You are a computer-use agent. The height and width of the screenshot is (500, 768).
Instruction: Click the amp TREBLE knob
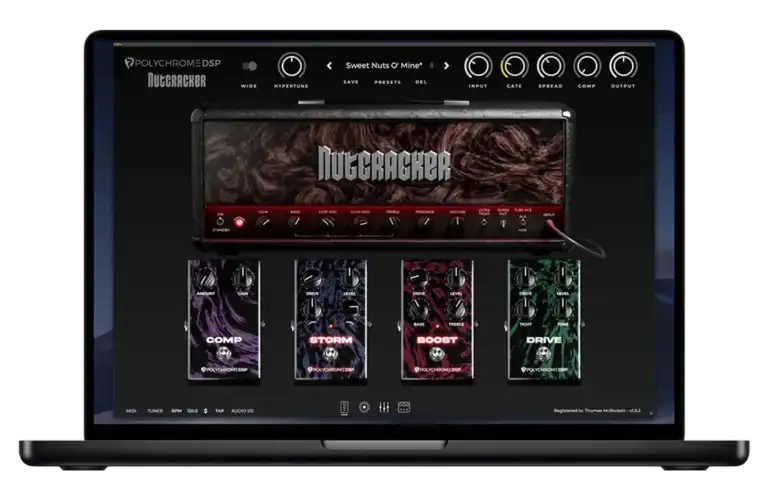pyautogui.click(x=393, y=222)
